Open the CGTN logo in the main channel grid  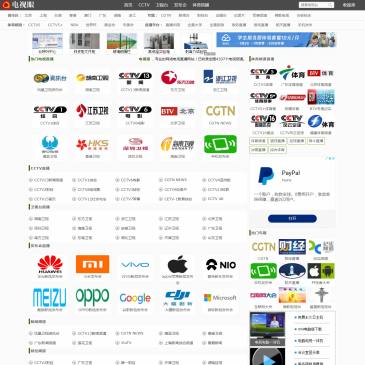click(x=220, y=111)
